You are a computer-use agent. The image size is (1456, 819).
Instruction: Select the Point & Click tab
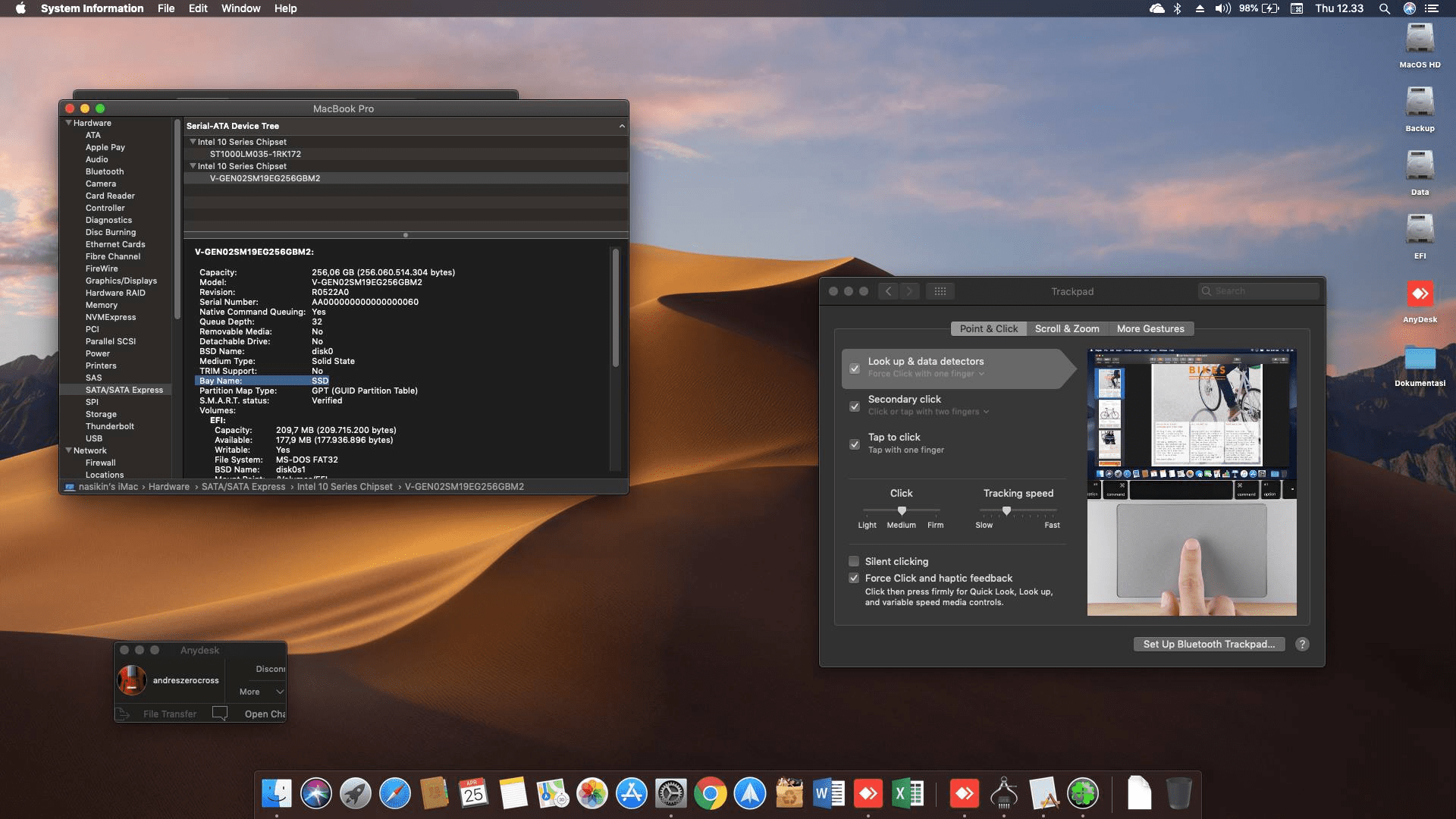[x=989, y=328]
